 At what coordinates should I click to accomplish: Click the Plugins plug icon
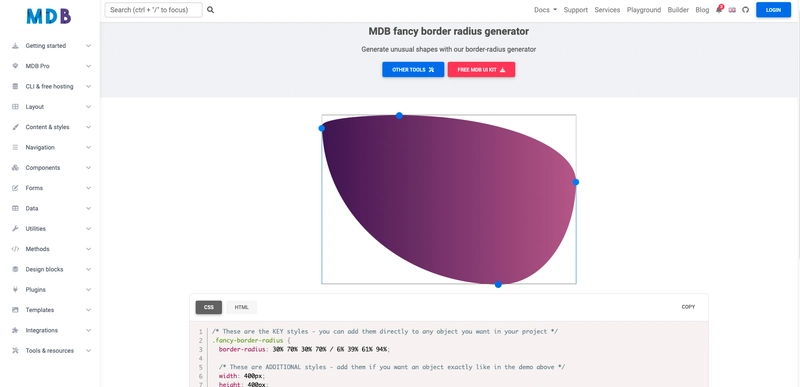click(15, 290)
